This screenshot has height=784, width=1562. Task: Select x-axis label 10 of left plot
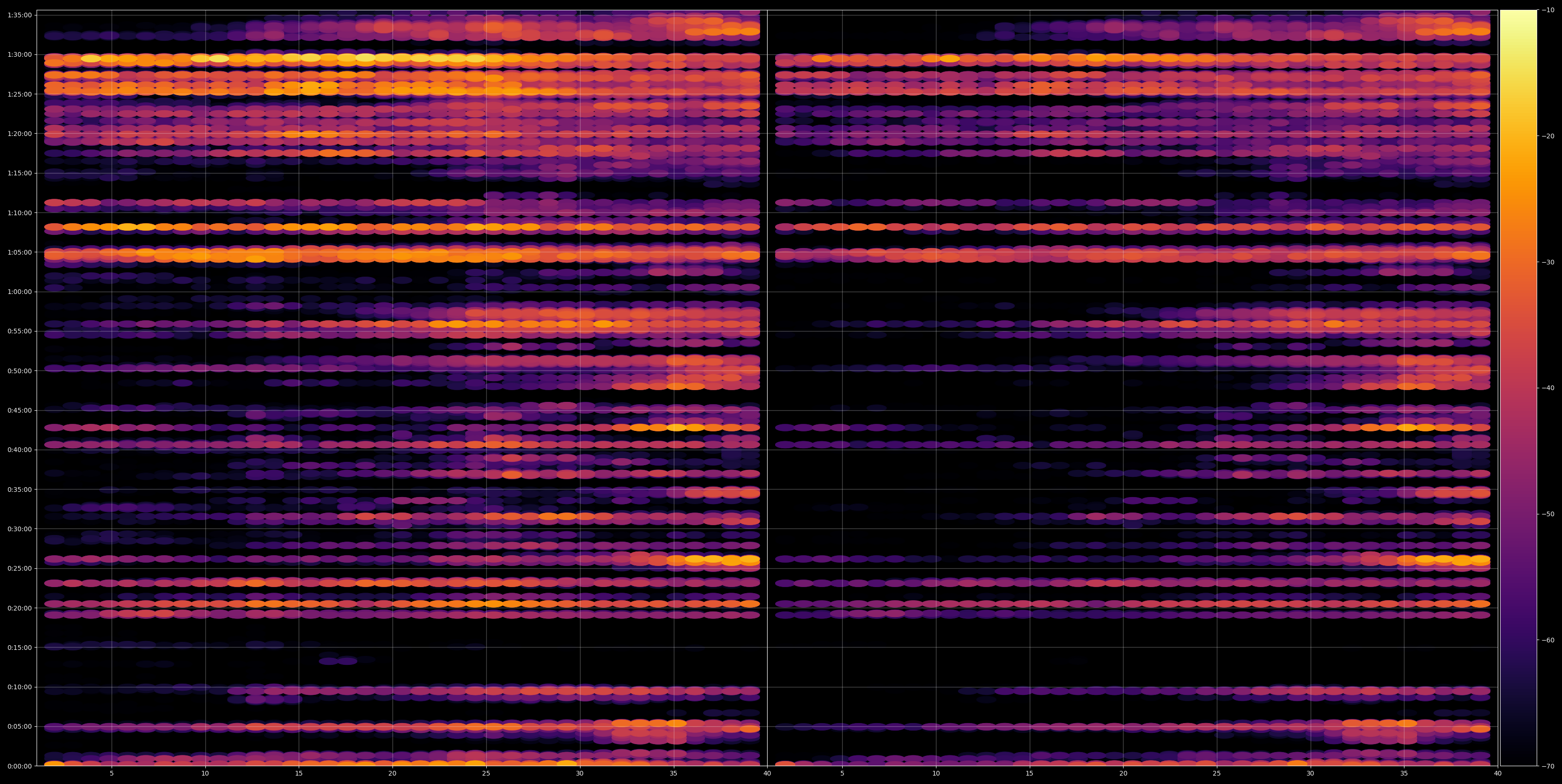click(x=205, y=773)
